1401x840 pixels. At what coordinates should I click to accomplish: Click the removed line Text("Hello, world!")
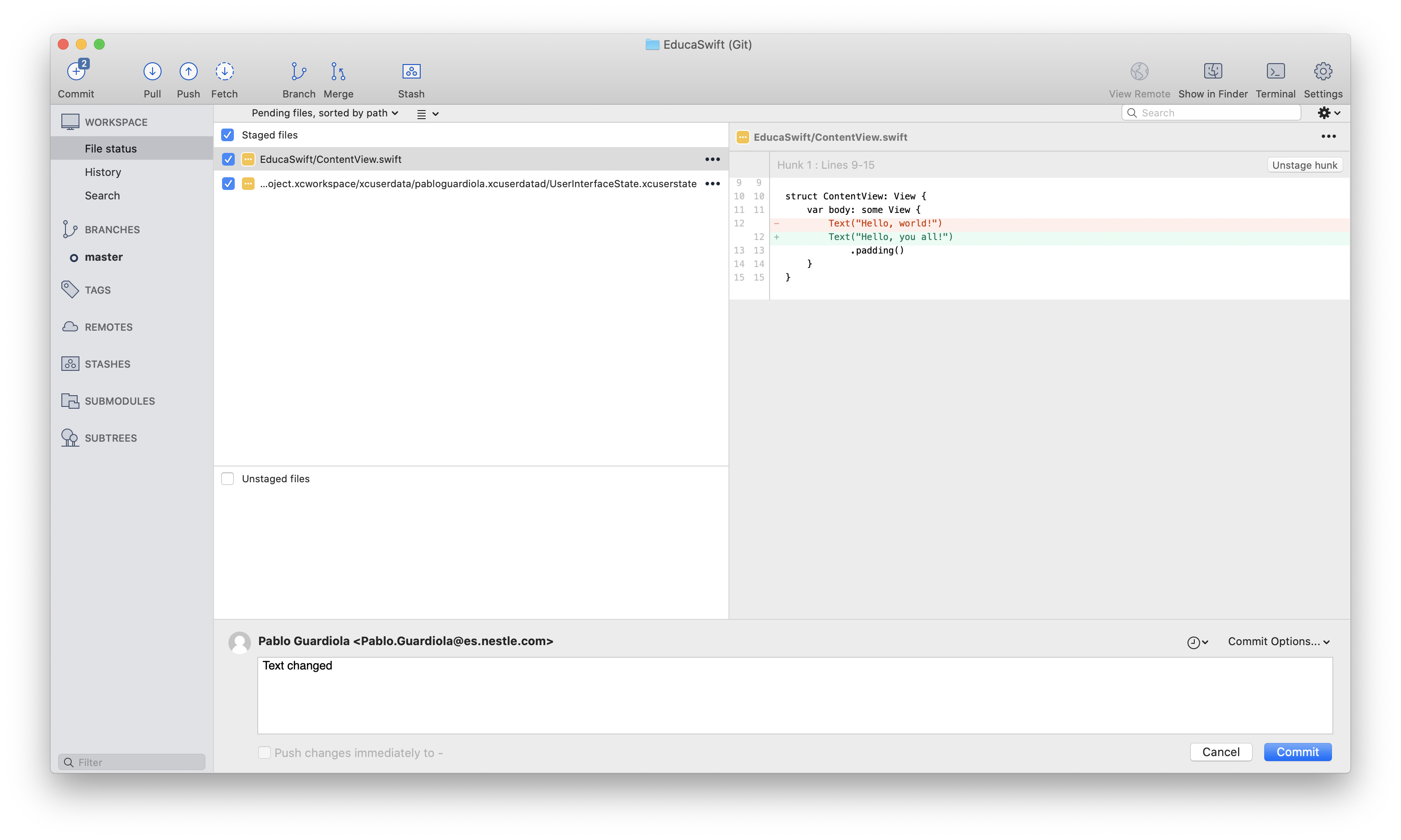point(885,223)
